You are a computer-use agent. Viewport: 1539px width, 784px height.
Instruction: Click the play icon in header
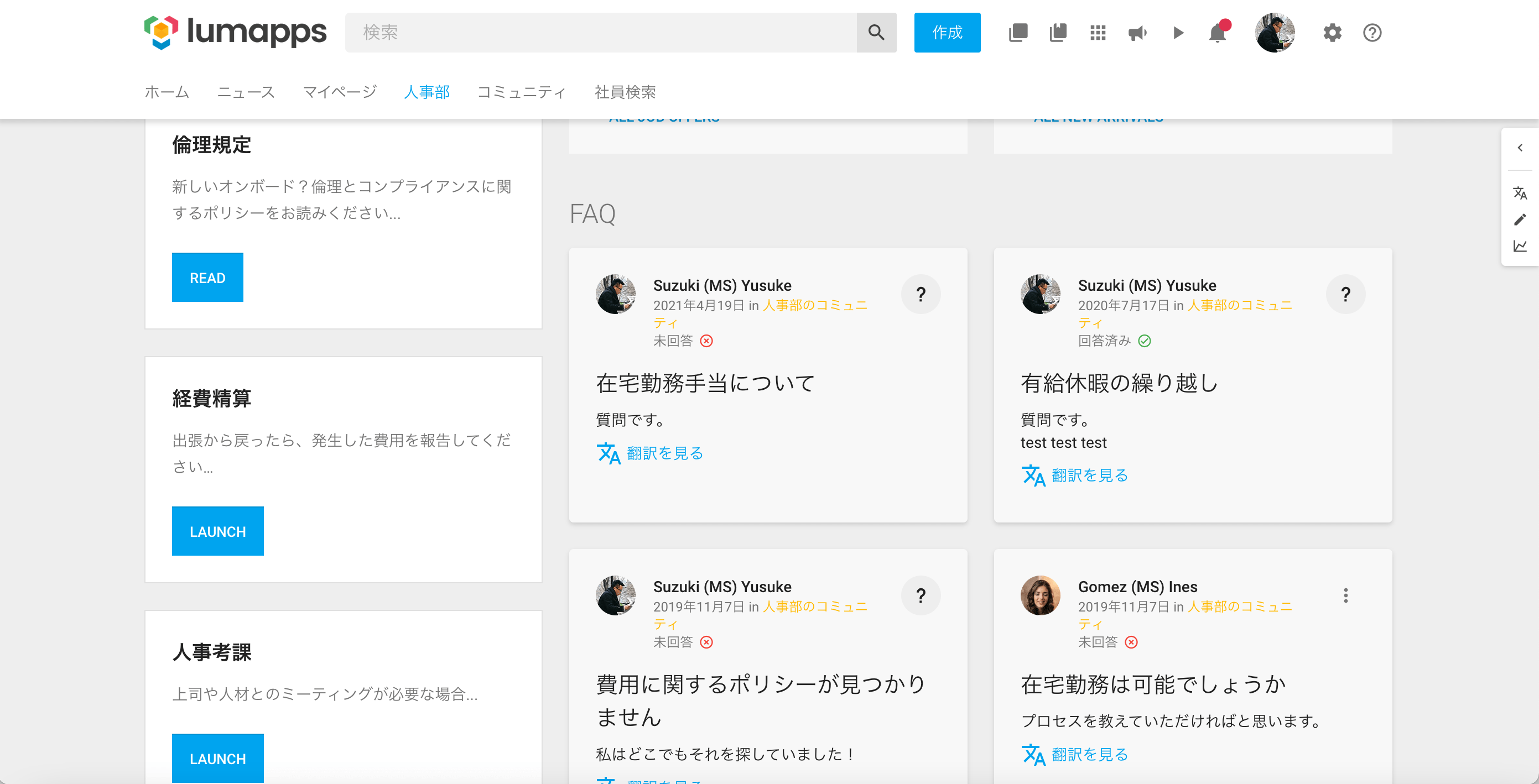[x=1178, y=33]
